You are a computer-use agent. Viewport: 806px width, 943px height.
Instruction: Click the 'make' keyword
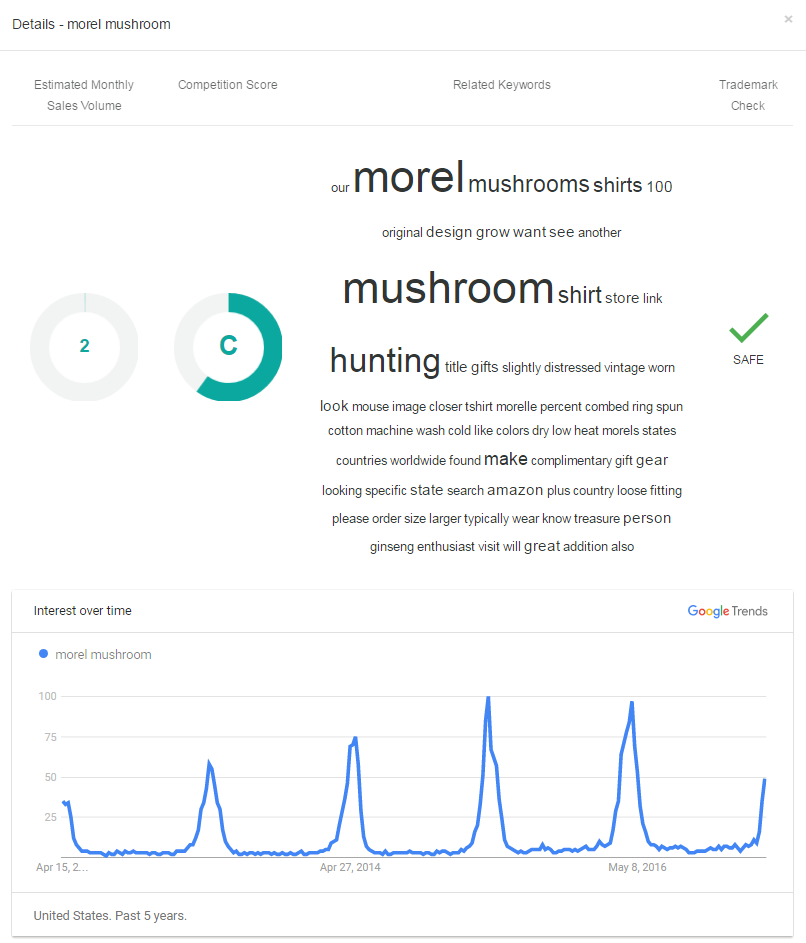506,459
